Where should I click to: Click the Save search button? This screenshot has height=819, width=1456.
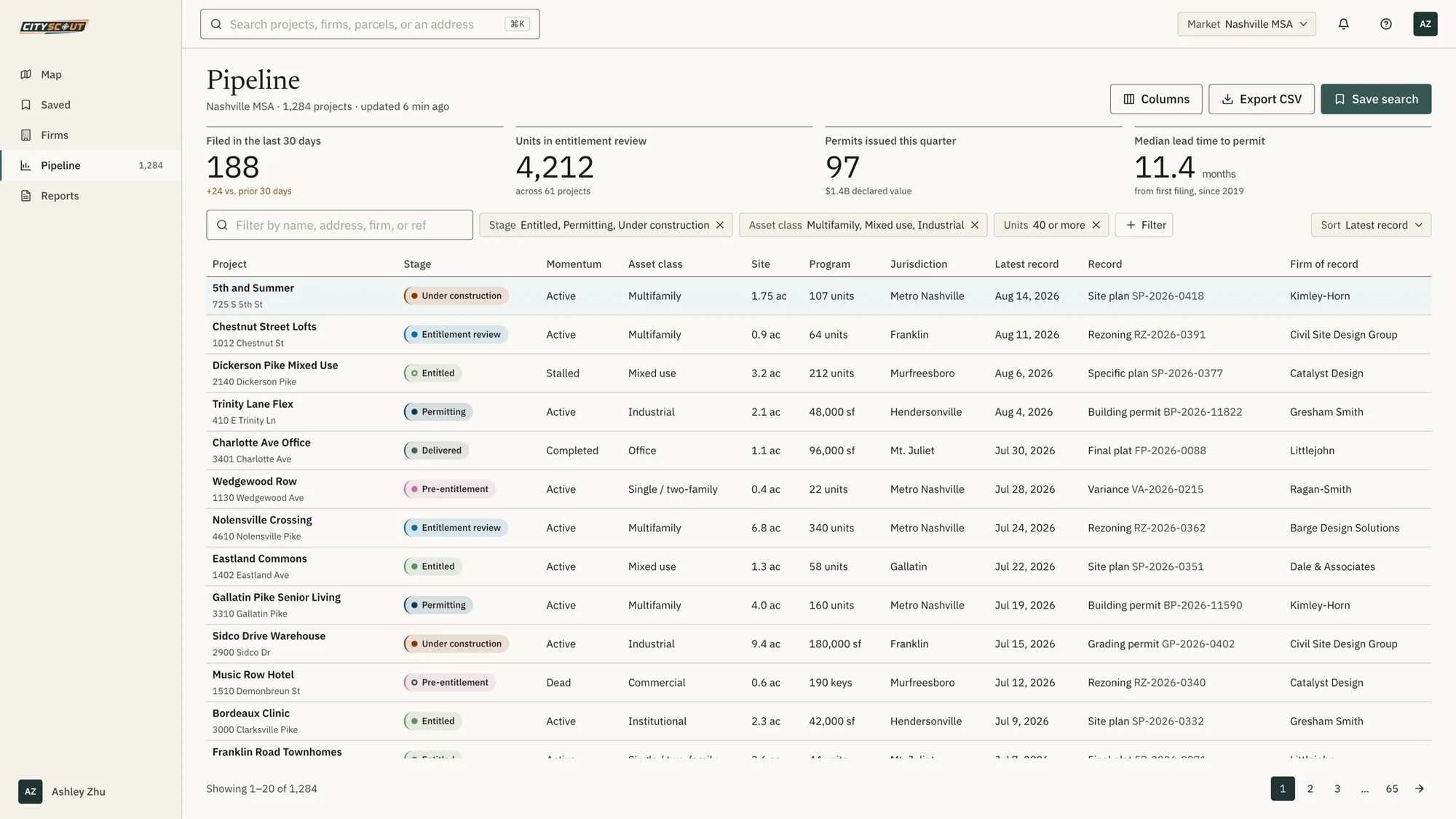pyautogui.click(x=1376, y=99)
